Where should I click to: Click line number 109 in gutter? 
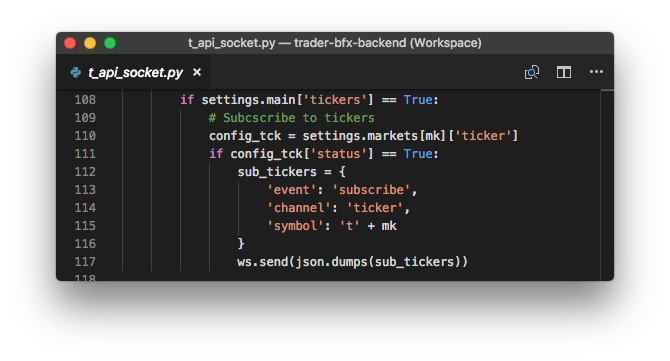point(85,117)
